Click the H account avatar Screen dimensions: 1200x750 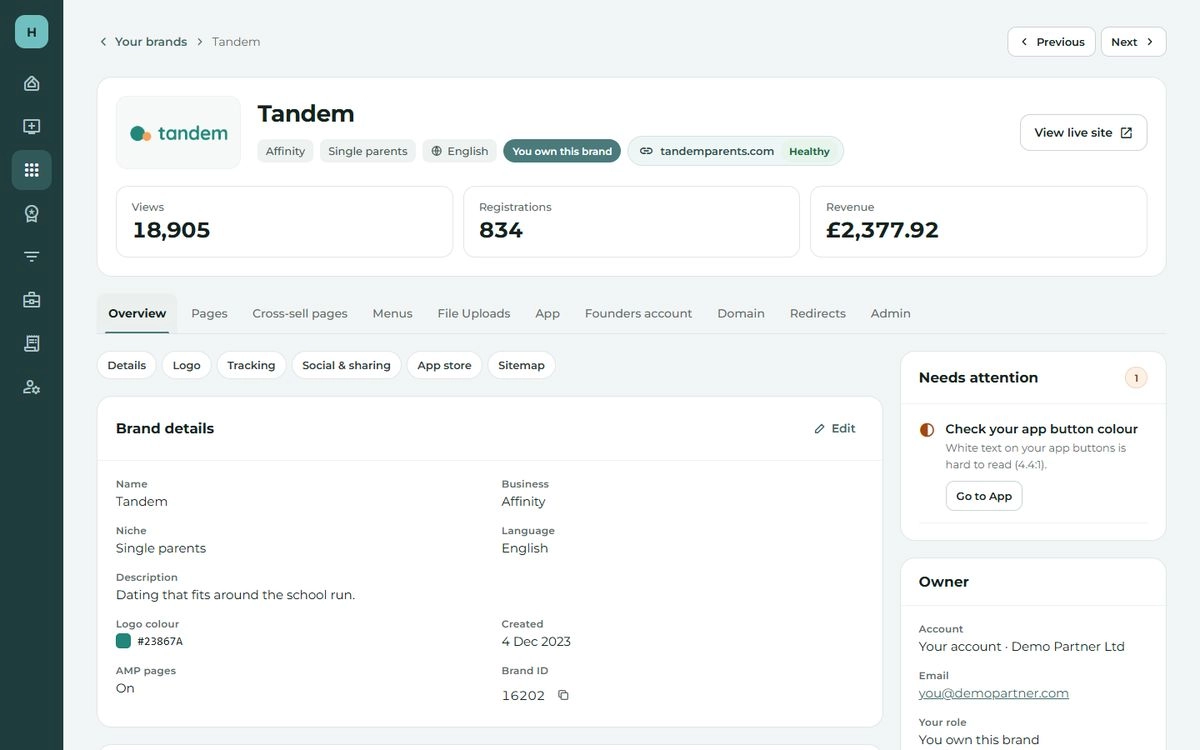pos(31,32)
